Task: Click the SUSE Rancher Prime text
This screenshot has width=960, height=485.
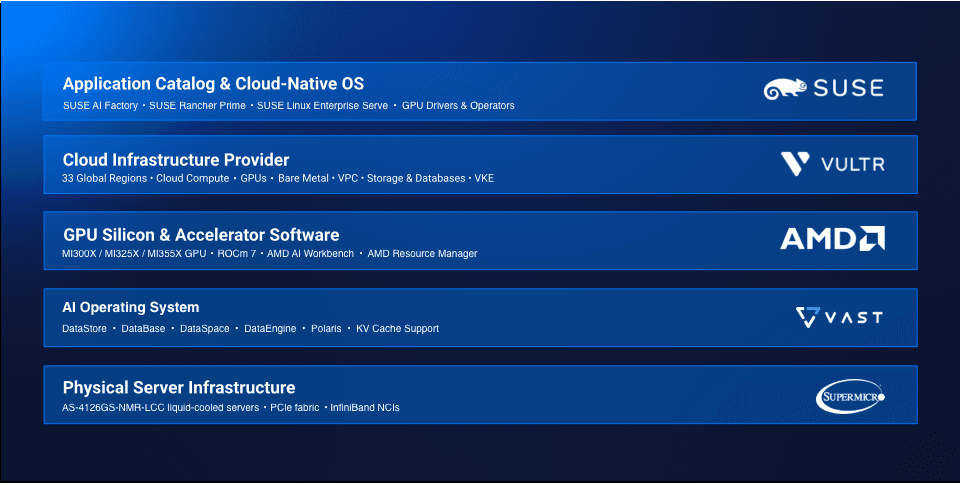Action: (197, 105)
